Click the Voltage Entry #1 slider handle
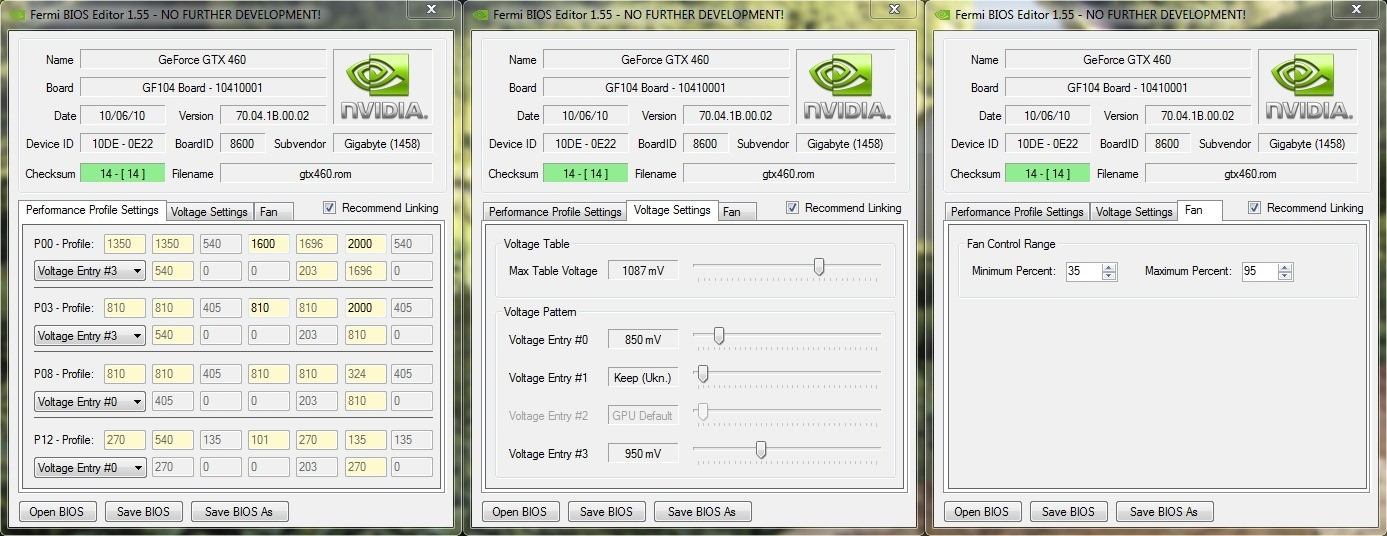This screenshot has height=536, width=1387. (x=703, y=374)
